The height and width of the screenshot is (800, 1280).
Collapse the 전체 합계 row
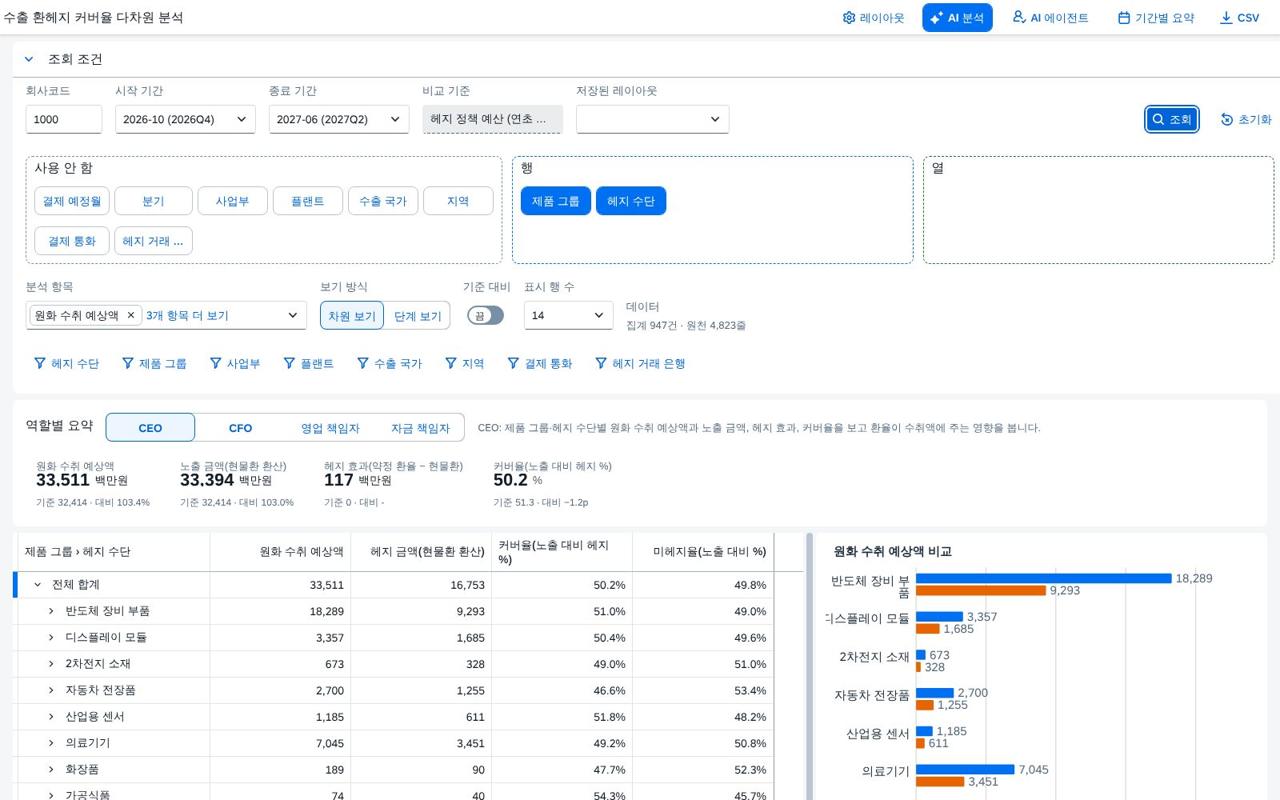[38, 585]
